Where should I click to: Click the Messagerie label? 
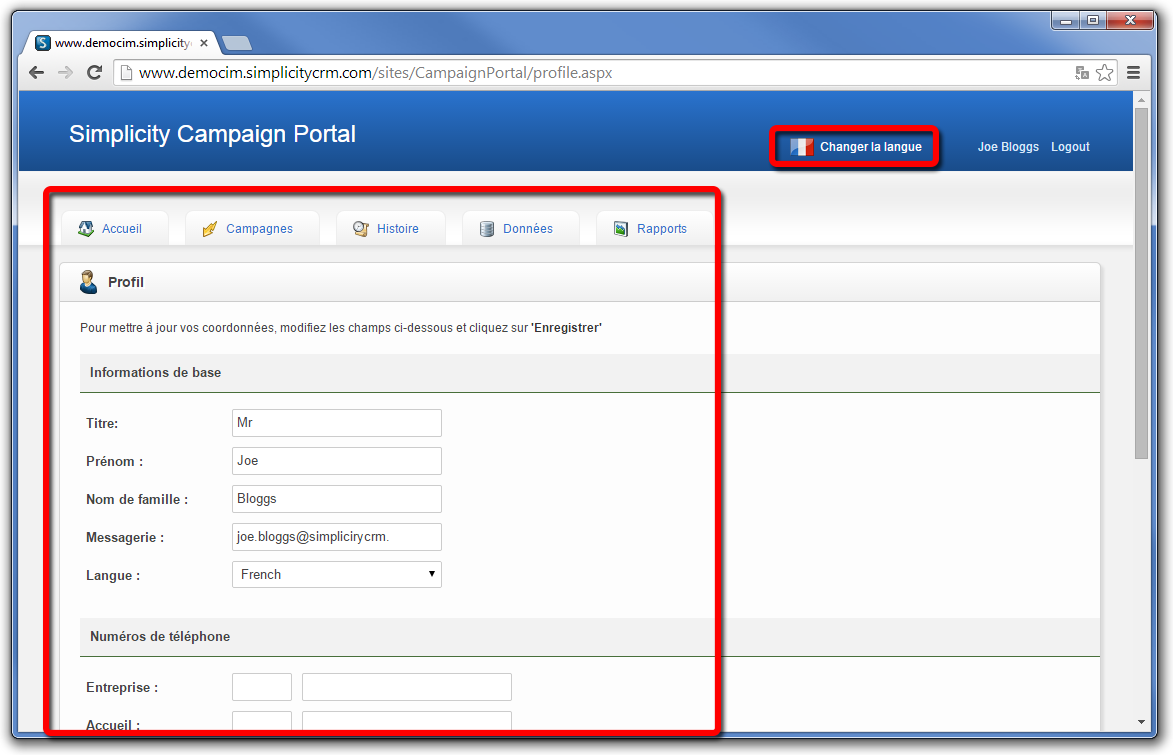tap(125, 537)
